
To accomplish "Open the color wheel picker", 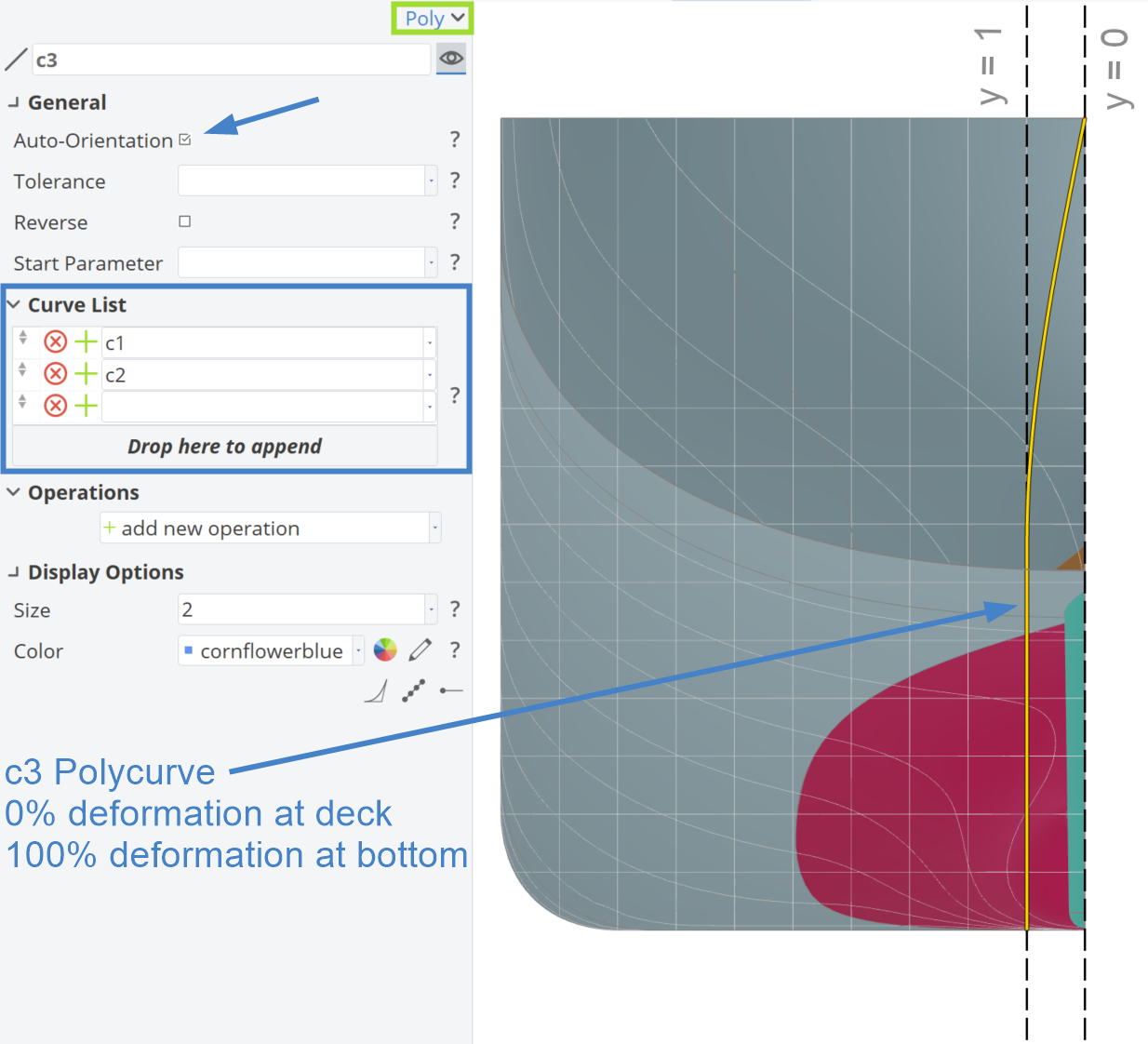I will 385,649.
